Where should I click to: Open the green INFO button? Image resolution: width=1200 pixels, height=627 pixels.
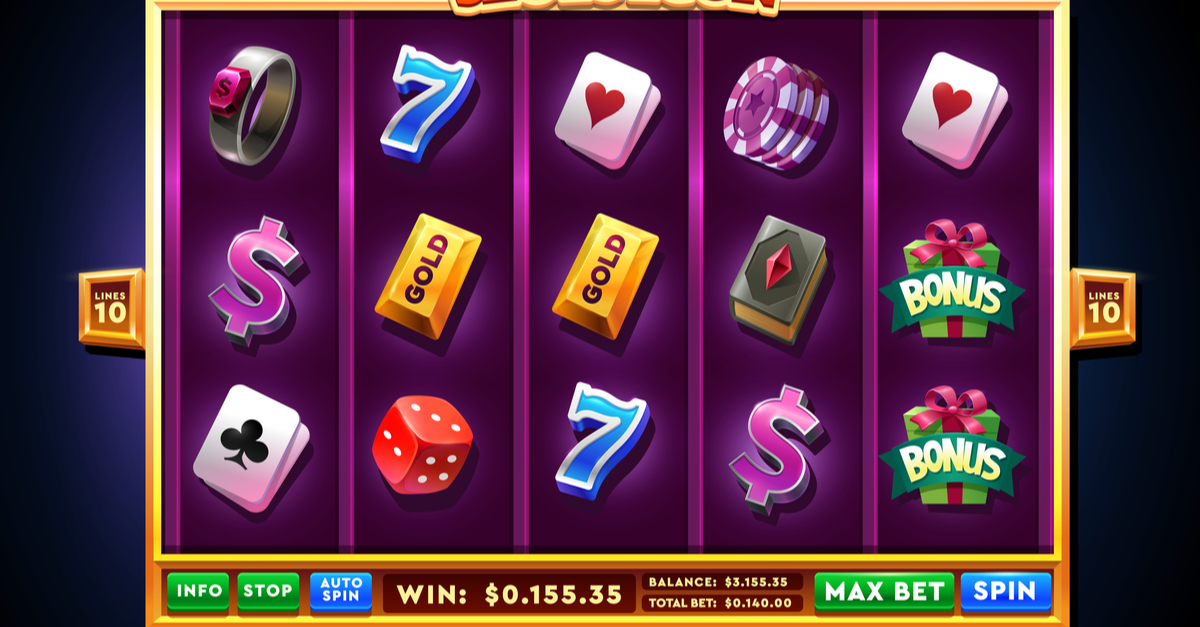point(198,592)
